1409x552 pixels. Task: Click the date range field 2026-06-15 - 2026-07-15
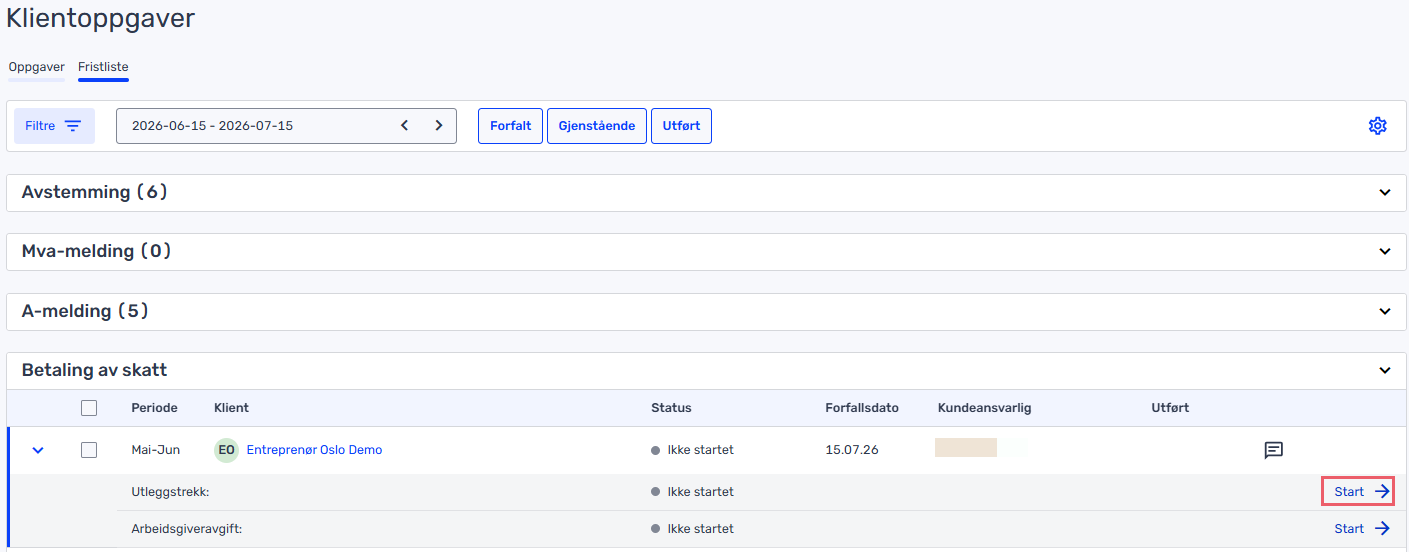tap(286, 126)
